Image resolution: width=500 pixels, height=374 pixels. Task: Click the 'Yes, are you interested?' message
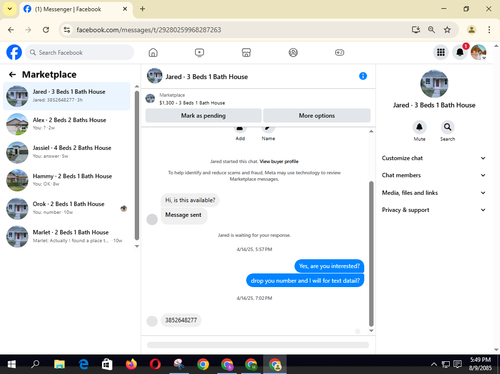pyautogui.click(x=329, y=266)
